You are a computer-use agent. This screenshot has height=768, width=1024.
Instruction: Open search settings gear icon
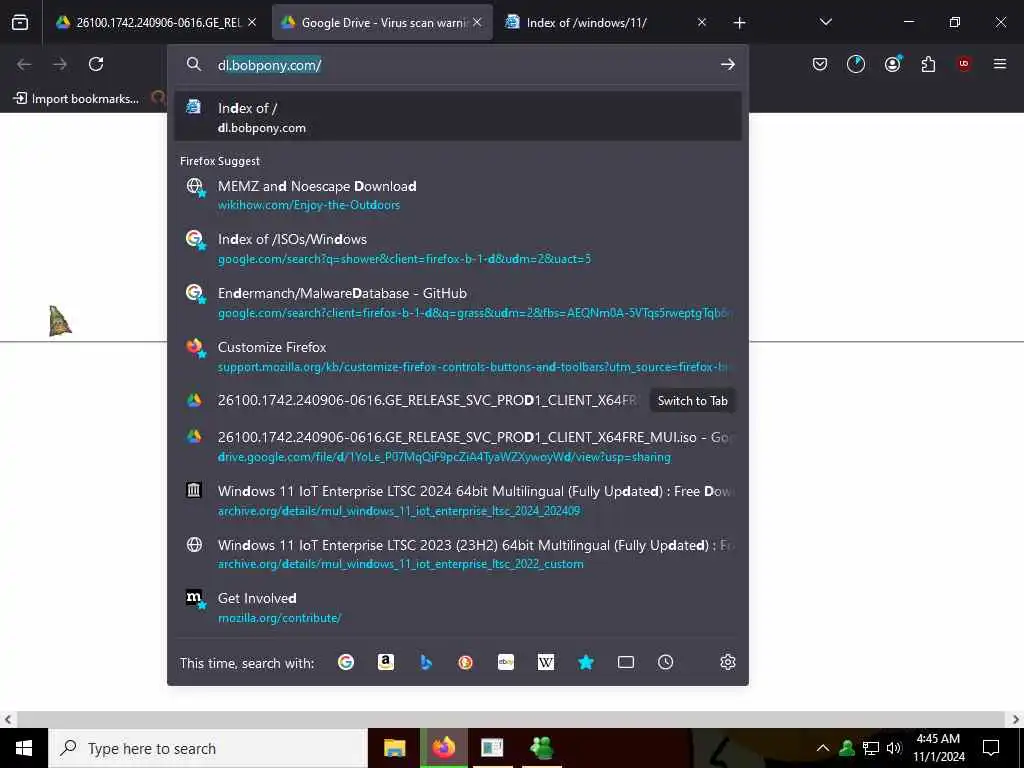[x=728, y=662]
